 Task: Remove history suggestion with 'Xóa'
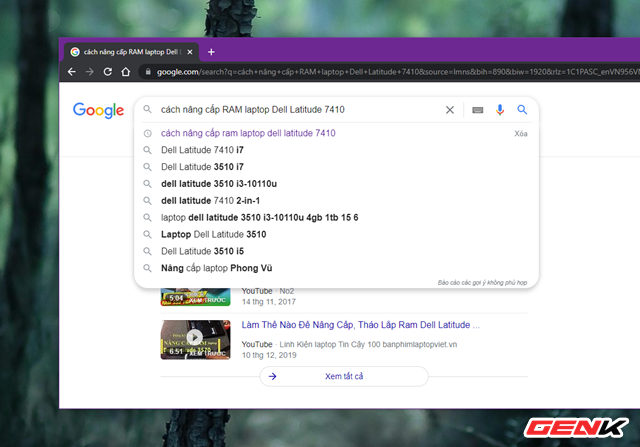click(x=520, y=134)
